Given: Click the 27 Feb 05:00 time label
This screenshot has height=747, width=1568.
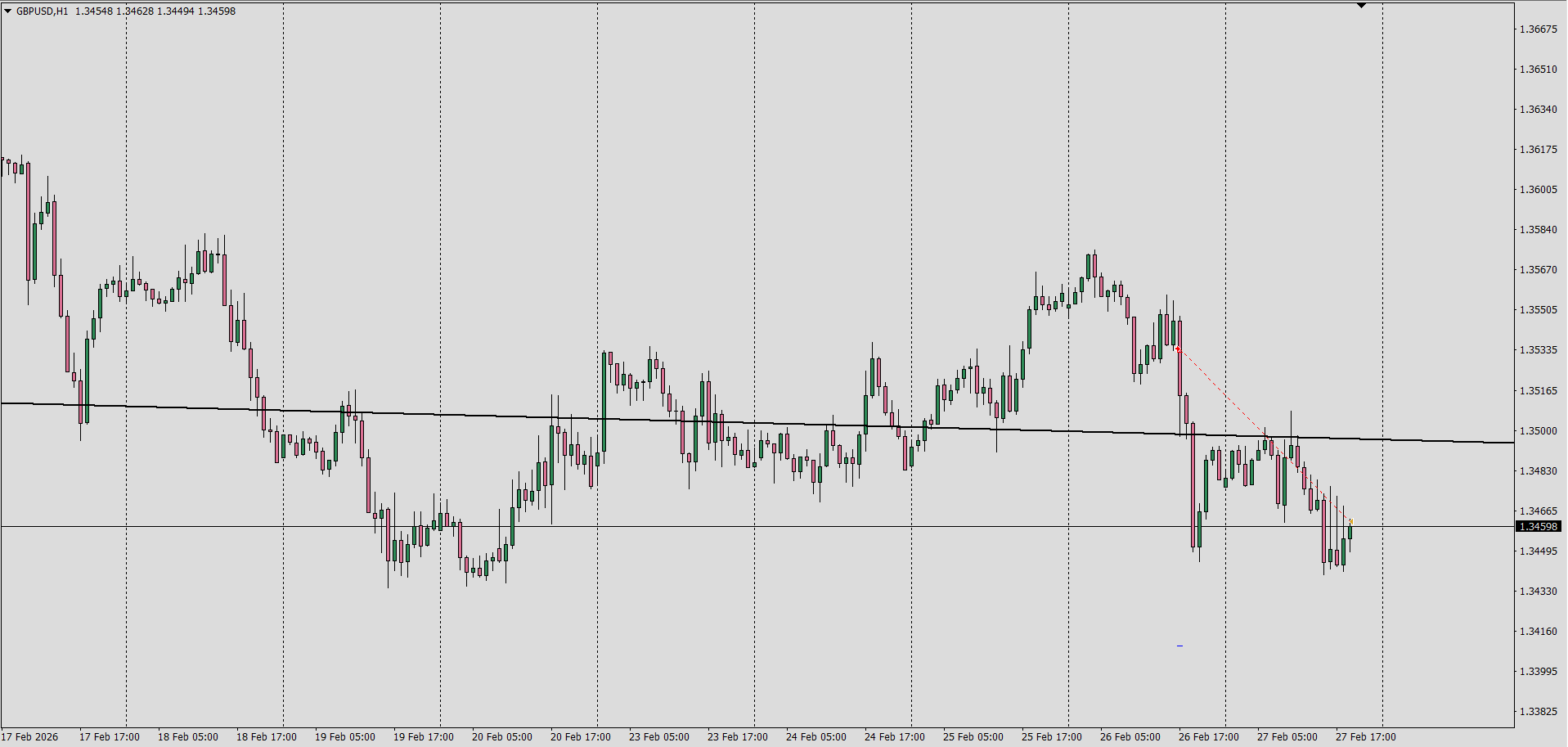Looking at the screenshot, I should [1287, 737].
